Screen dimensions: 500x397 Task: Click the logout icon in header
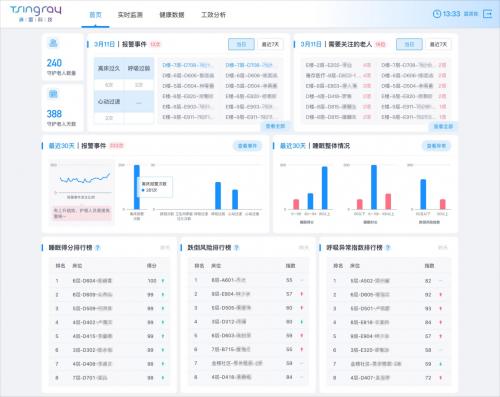coord(487,14)
